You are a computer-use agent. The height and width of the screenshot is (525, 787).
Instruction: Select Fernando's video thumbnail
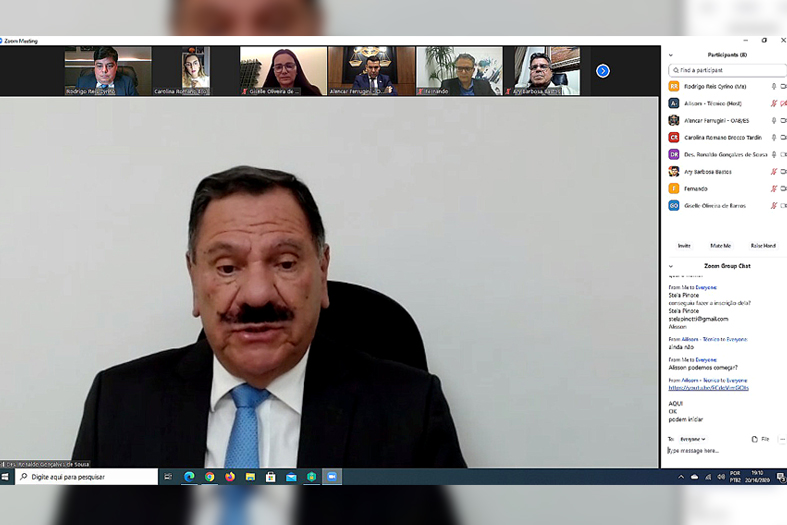click(x=459, y=71)
